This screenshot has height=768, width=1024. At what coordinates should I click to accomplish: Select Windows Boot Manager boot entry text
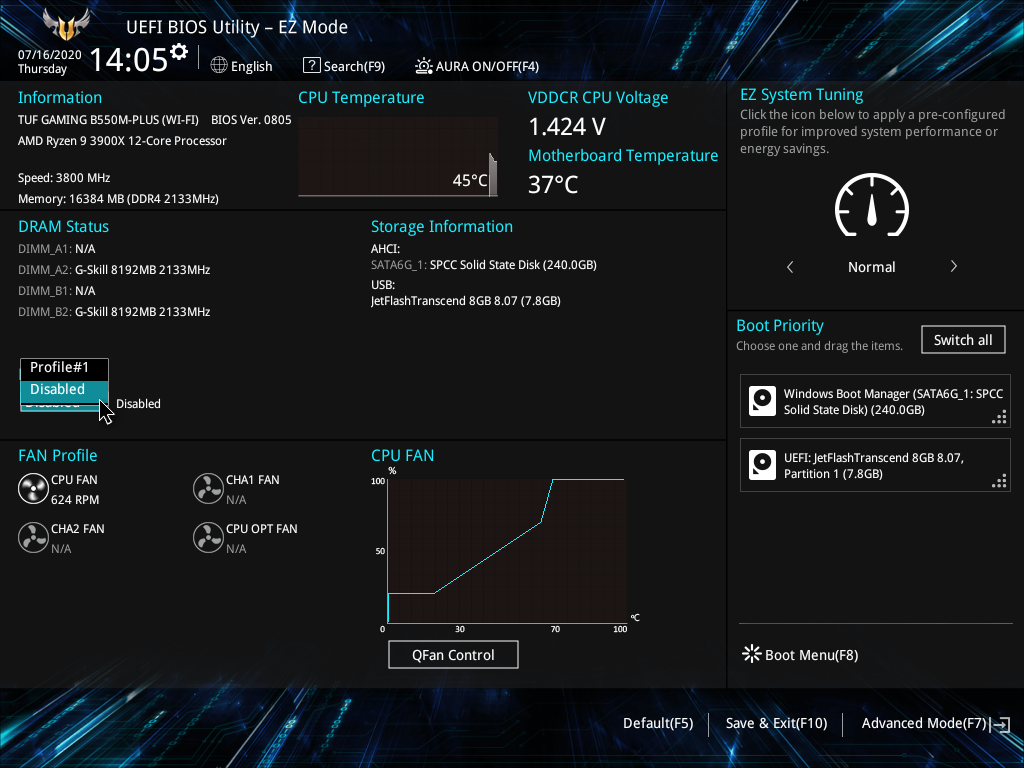893,402
